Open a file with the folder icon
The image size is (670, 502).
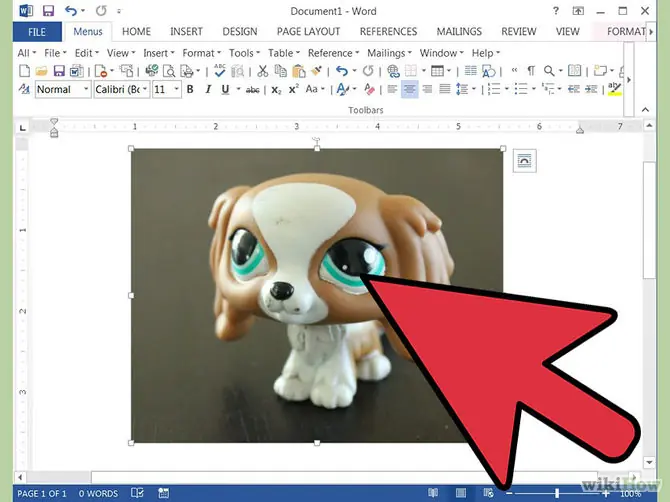pyautogui.click(x=41, y=71)
